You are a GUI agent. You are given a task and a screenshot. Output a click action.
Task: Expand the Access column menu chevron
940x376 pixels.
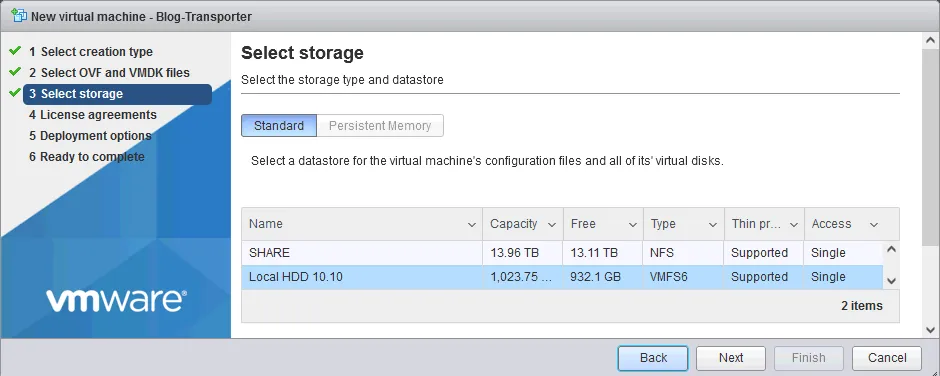coord(874,225)
